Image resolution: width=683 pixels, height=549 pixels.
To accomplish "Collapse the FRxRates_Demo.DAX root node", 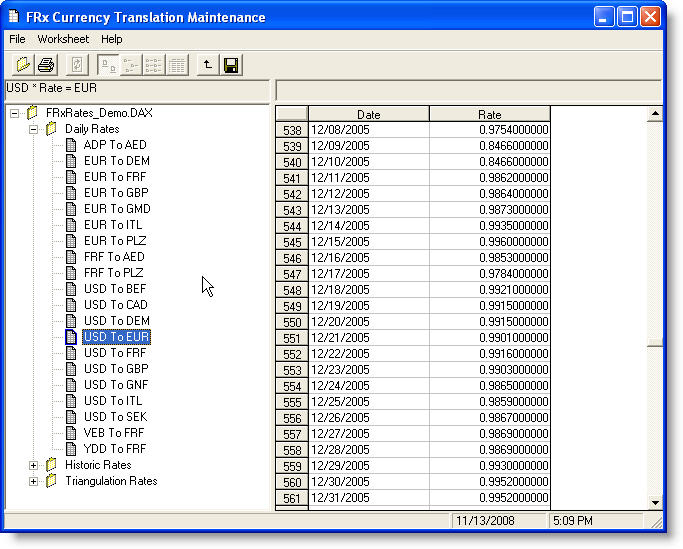I will pyautogui.click(x=14, y=113).
